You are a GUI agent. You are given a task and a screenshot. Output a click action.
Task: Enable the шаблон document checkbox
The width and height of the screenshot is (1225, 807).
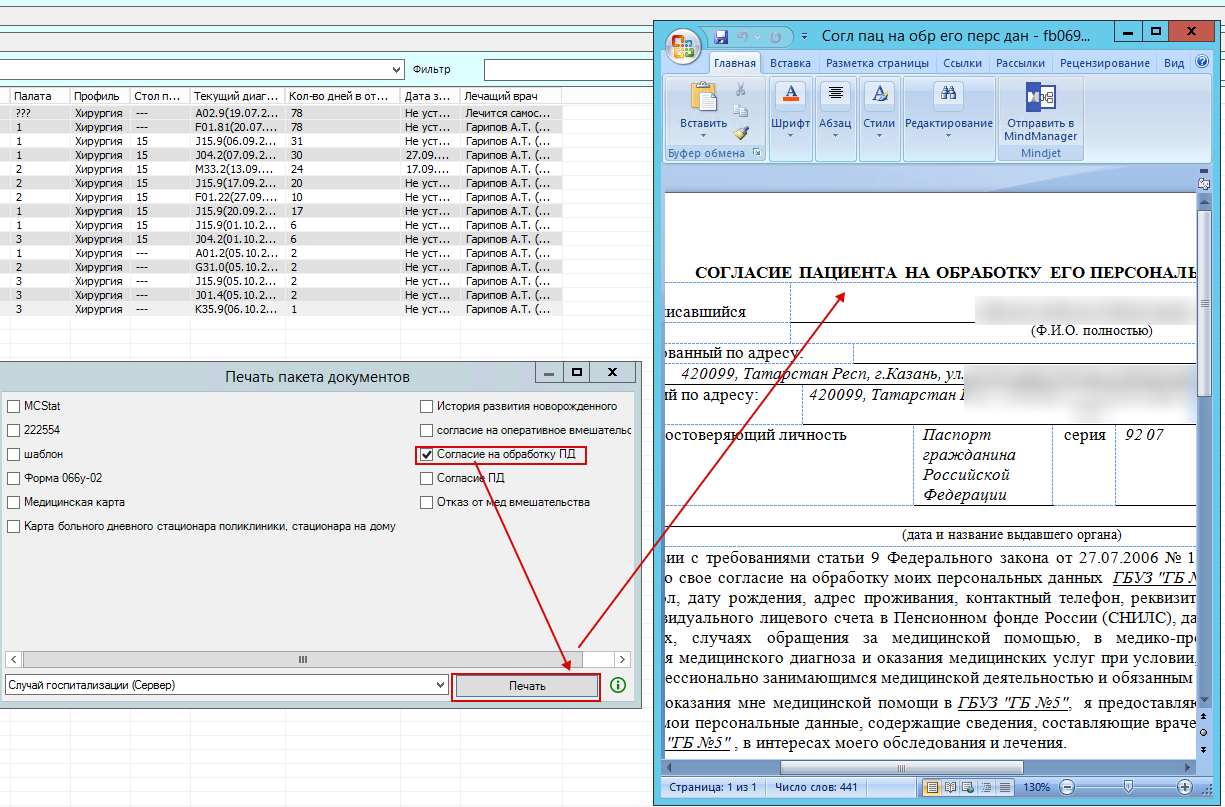click(13, 454)
